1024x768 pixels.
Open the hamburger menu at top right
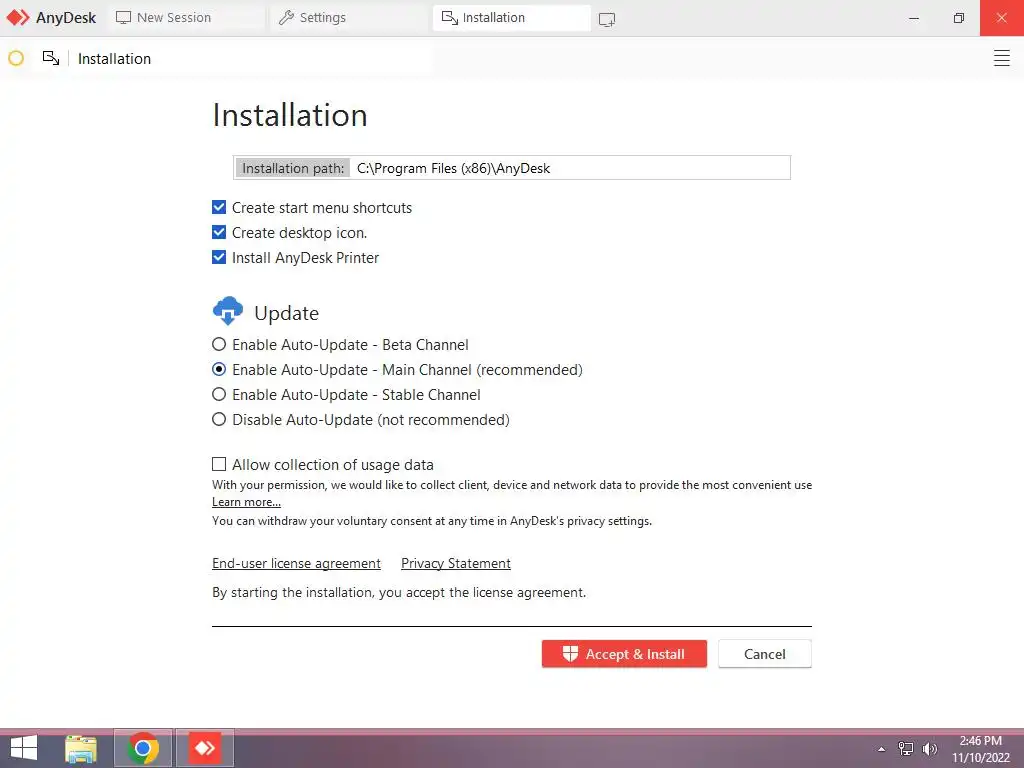pos(1001,58)
